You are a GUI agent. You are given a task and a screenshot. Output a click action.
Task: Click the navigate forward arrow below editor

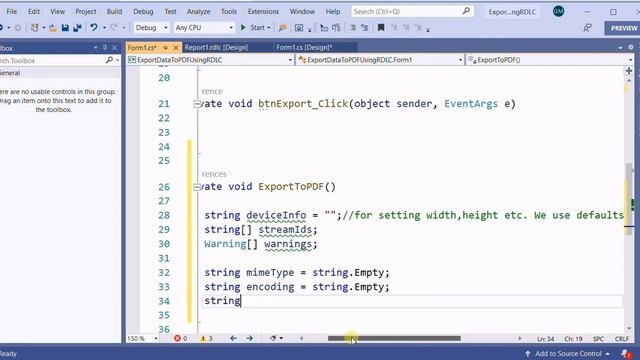(x=249, y=338)
